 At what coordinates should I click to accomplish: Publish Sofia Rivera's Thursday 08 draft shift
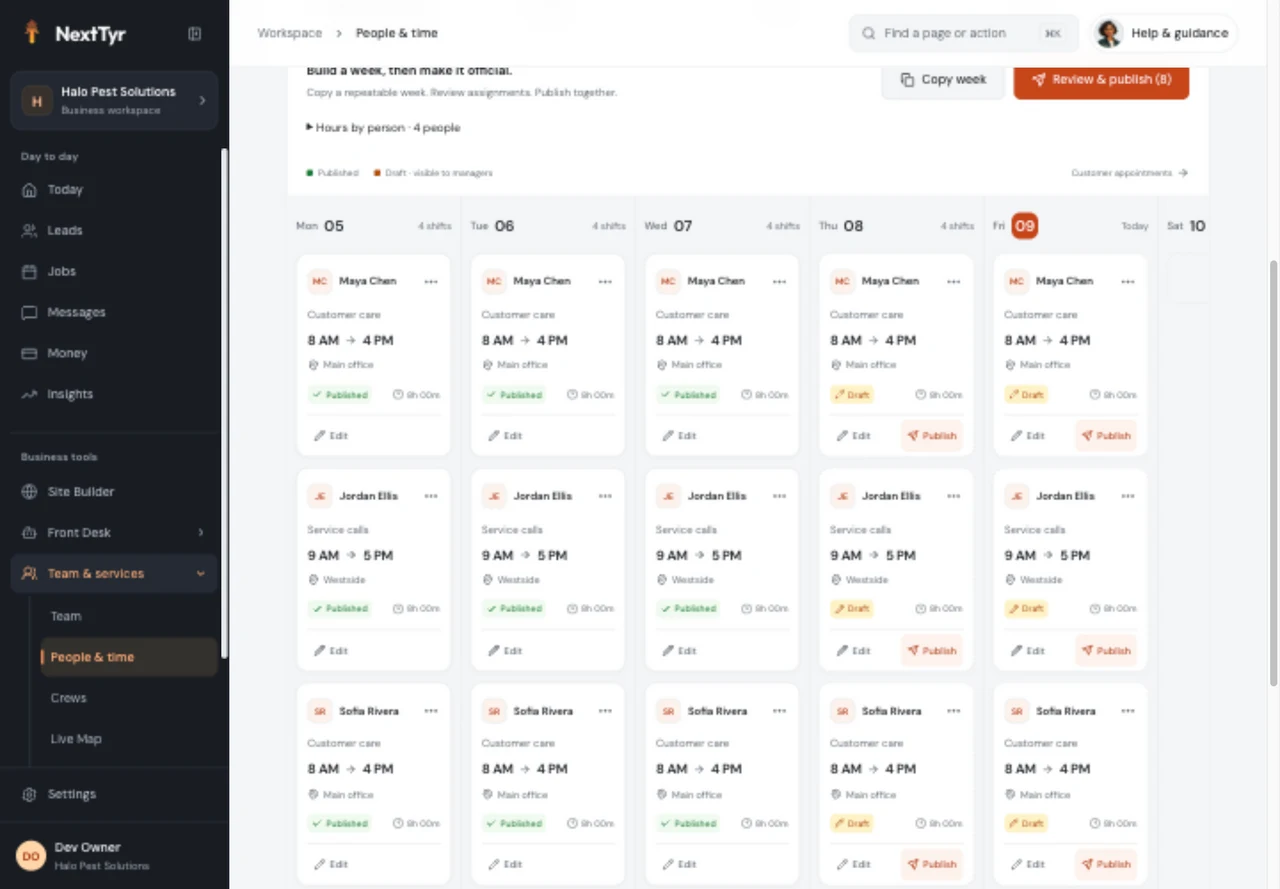tap(931, 865)
